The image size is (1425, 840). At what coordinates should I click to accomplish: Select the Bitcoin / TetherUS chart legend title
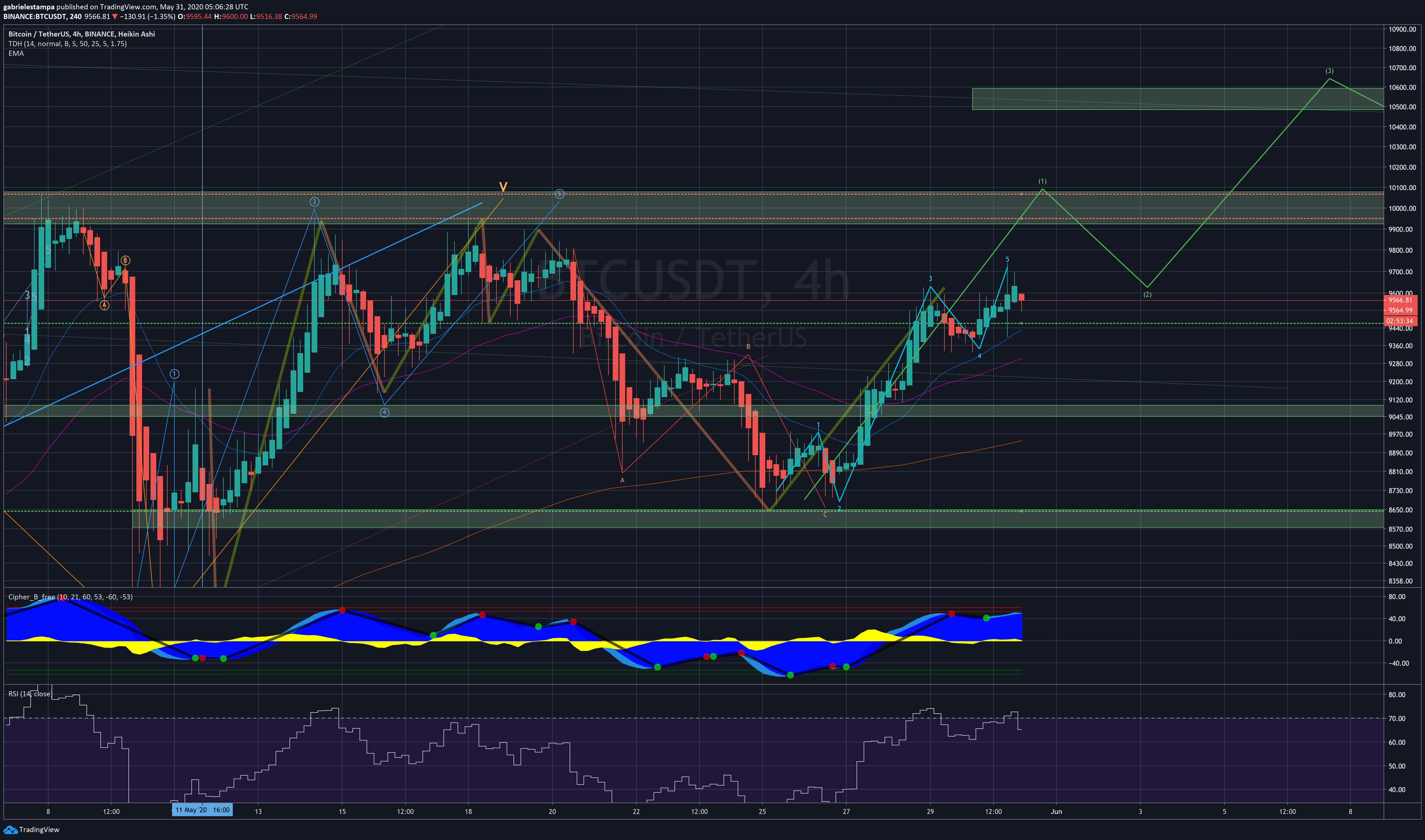[x=82, y=34]
